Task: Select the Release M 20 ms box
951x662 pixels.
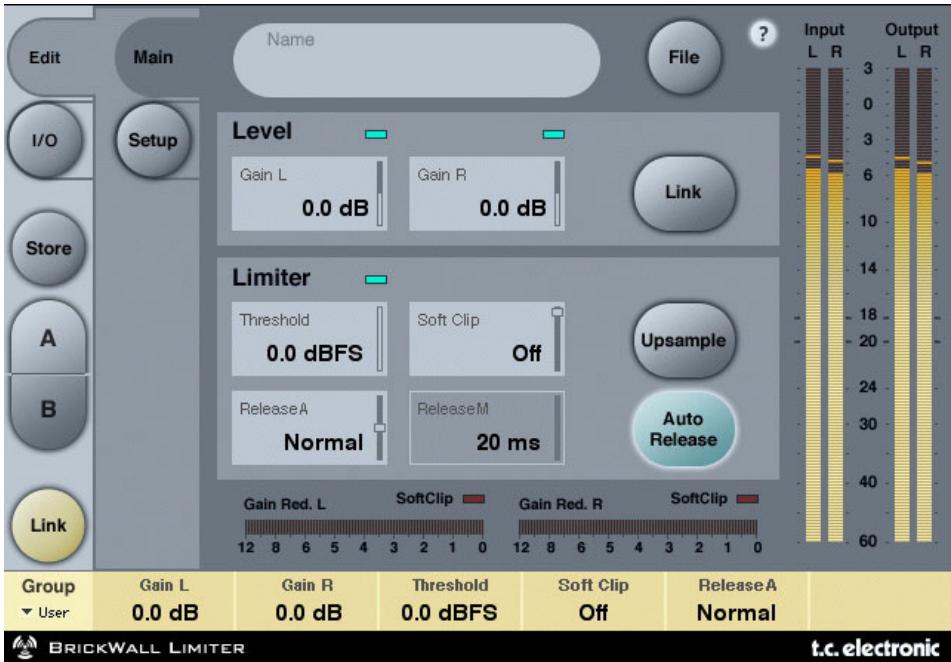Action: click(486, 428)
